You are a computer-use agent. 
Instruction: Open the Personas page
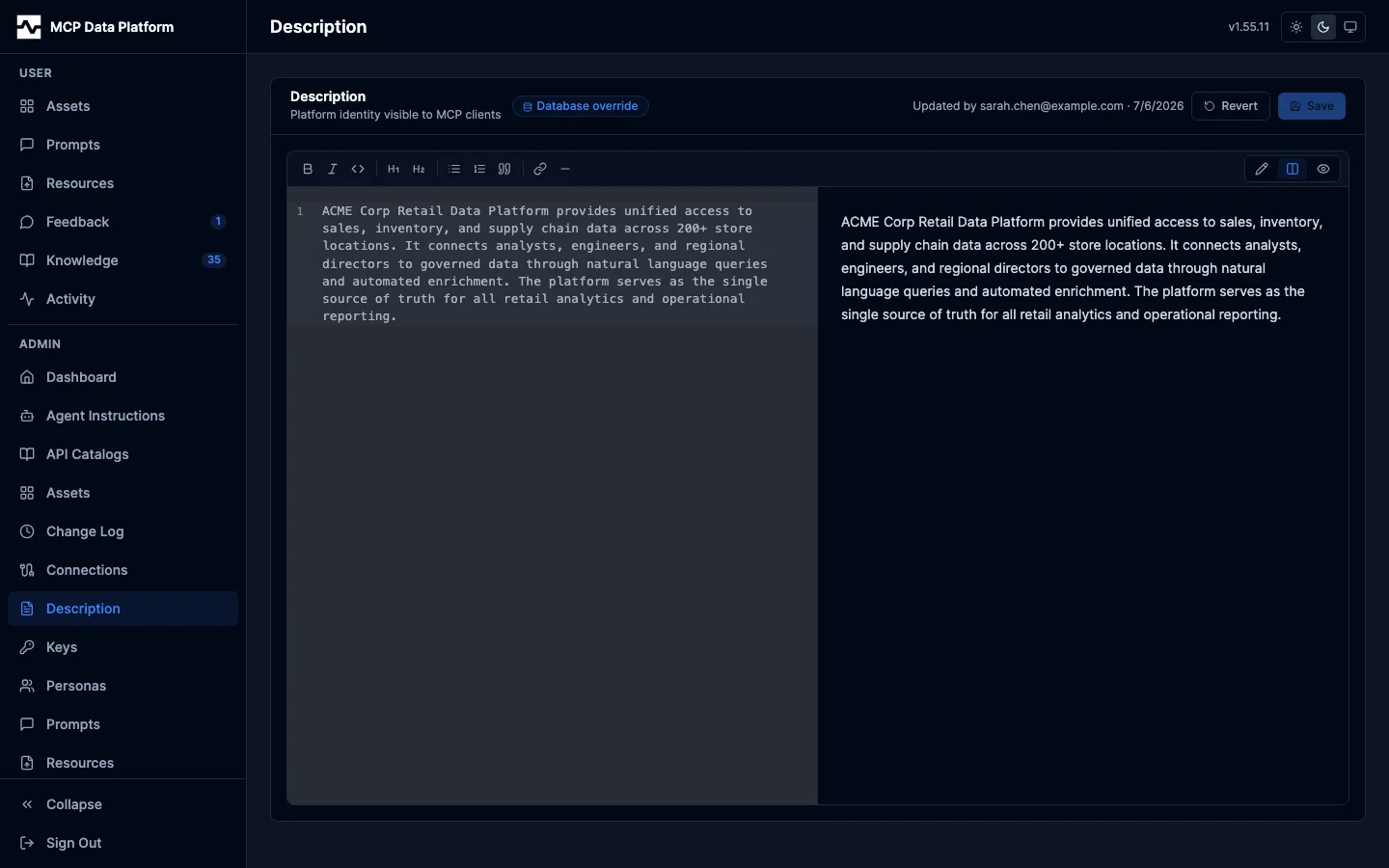pos(123,686)
